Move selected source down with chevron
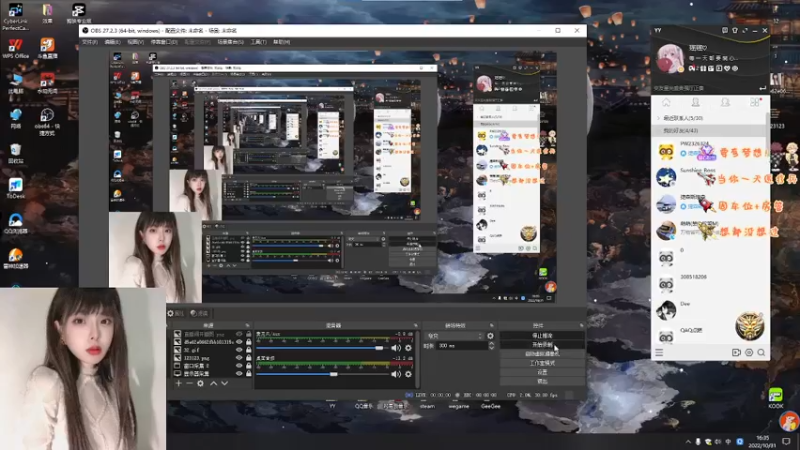800x450 pixels. click(224, 383)
